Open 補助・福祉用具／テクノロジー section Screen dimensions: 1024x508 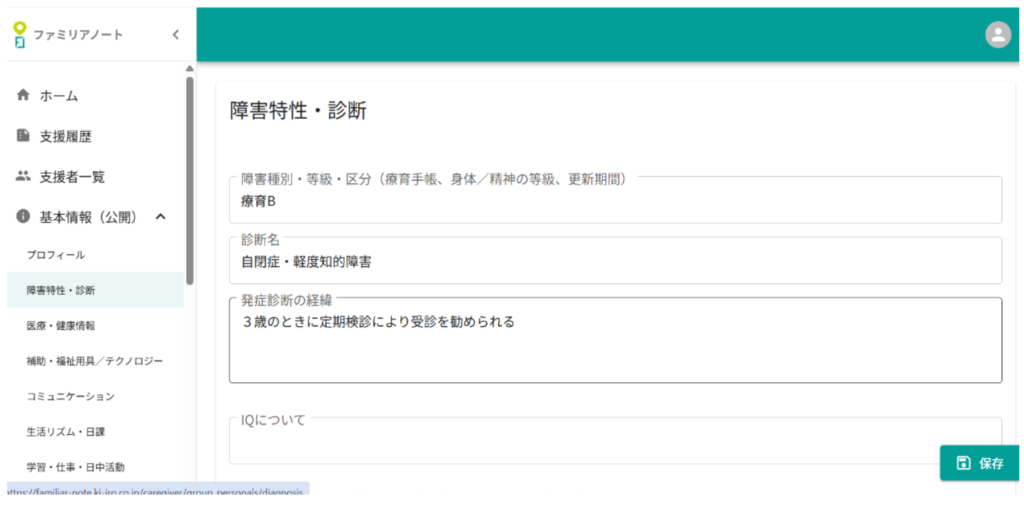point(94,361)
